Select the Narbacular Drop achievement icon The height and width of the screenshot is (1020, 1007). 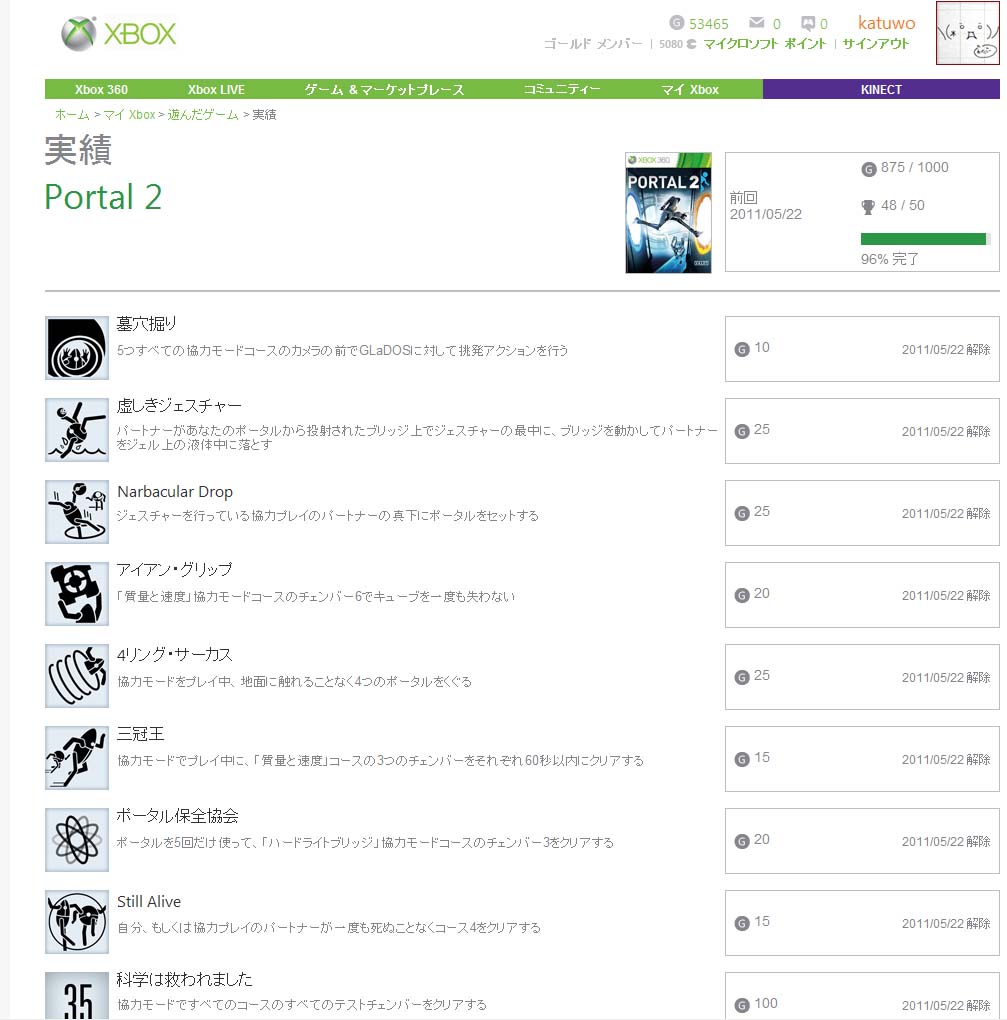[77, 512]
